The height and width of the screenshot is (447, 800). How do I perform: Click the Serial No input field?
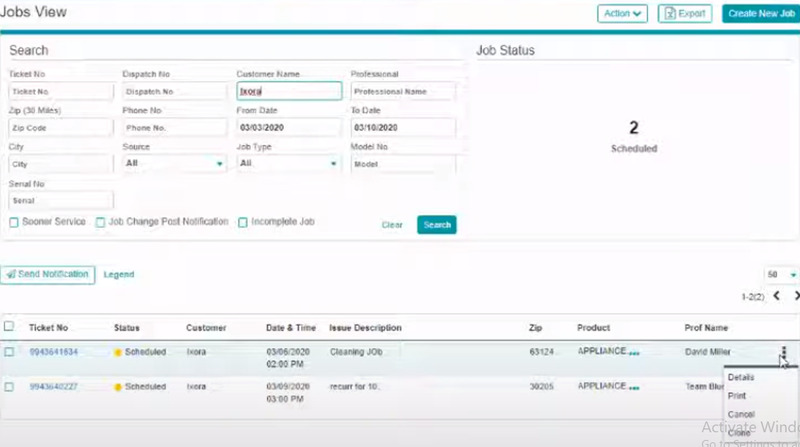click(61, 201)
